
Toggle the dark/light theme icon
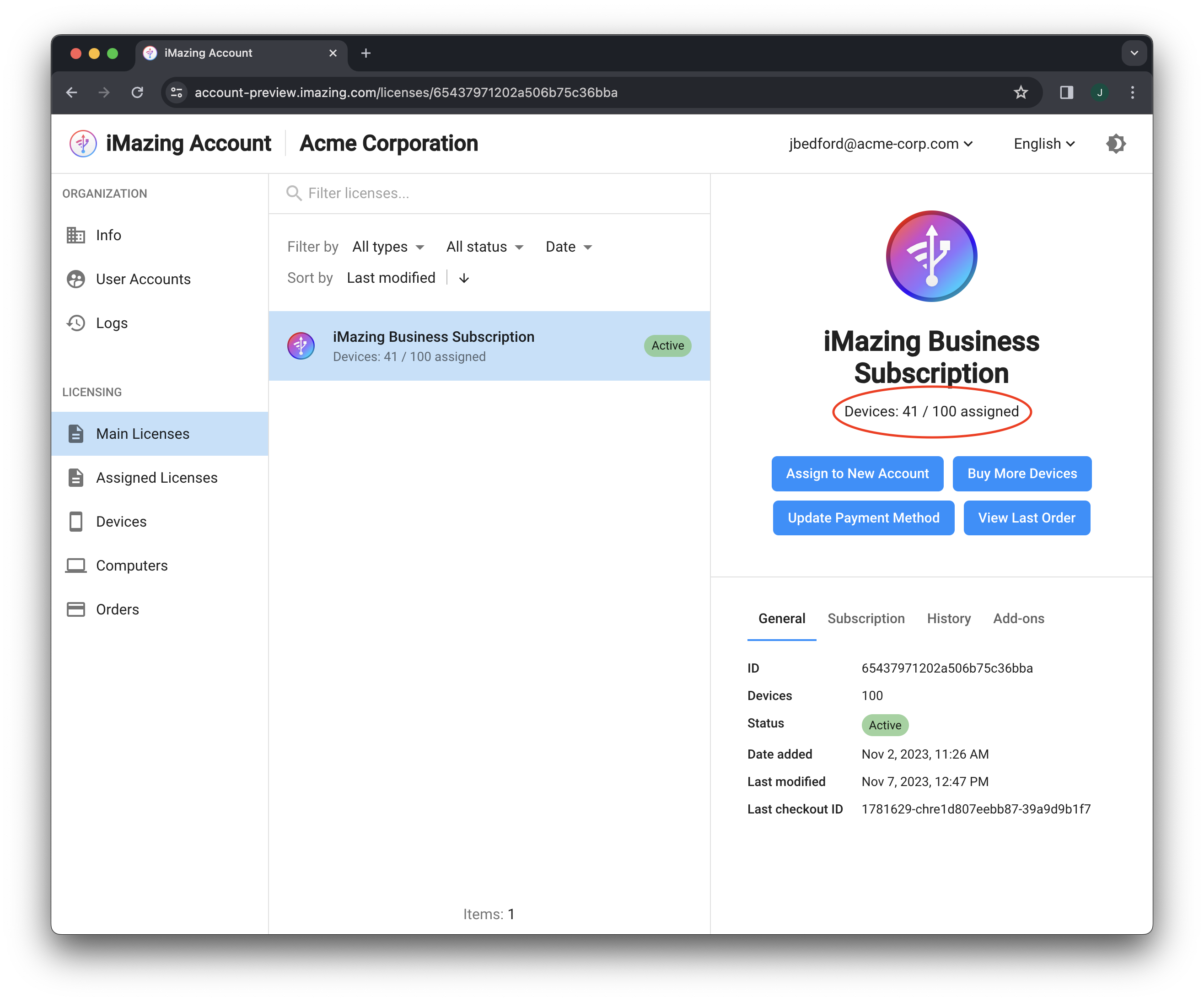tap(1115, 144)
